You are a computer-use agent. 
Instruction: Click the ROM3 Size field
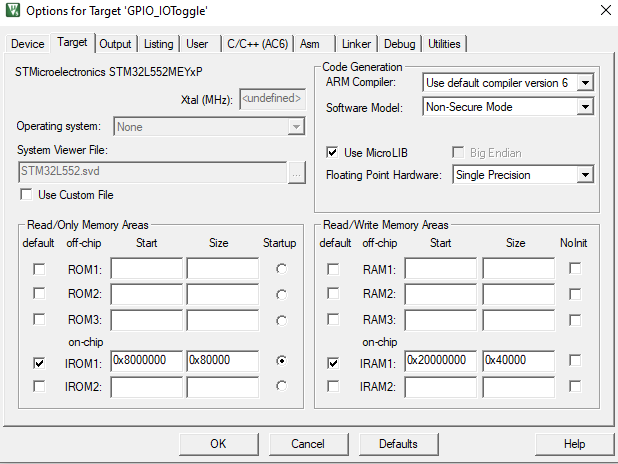click(223, 320)
